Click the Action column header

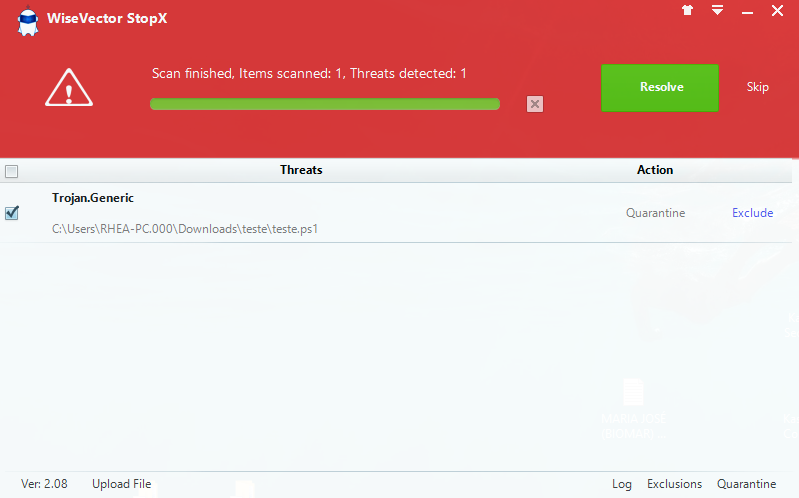(655, 170)
